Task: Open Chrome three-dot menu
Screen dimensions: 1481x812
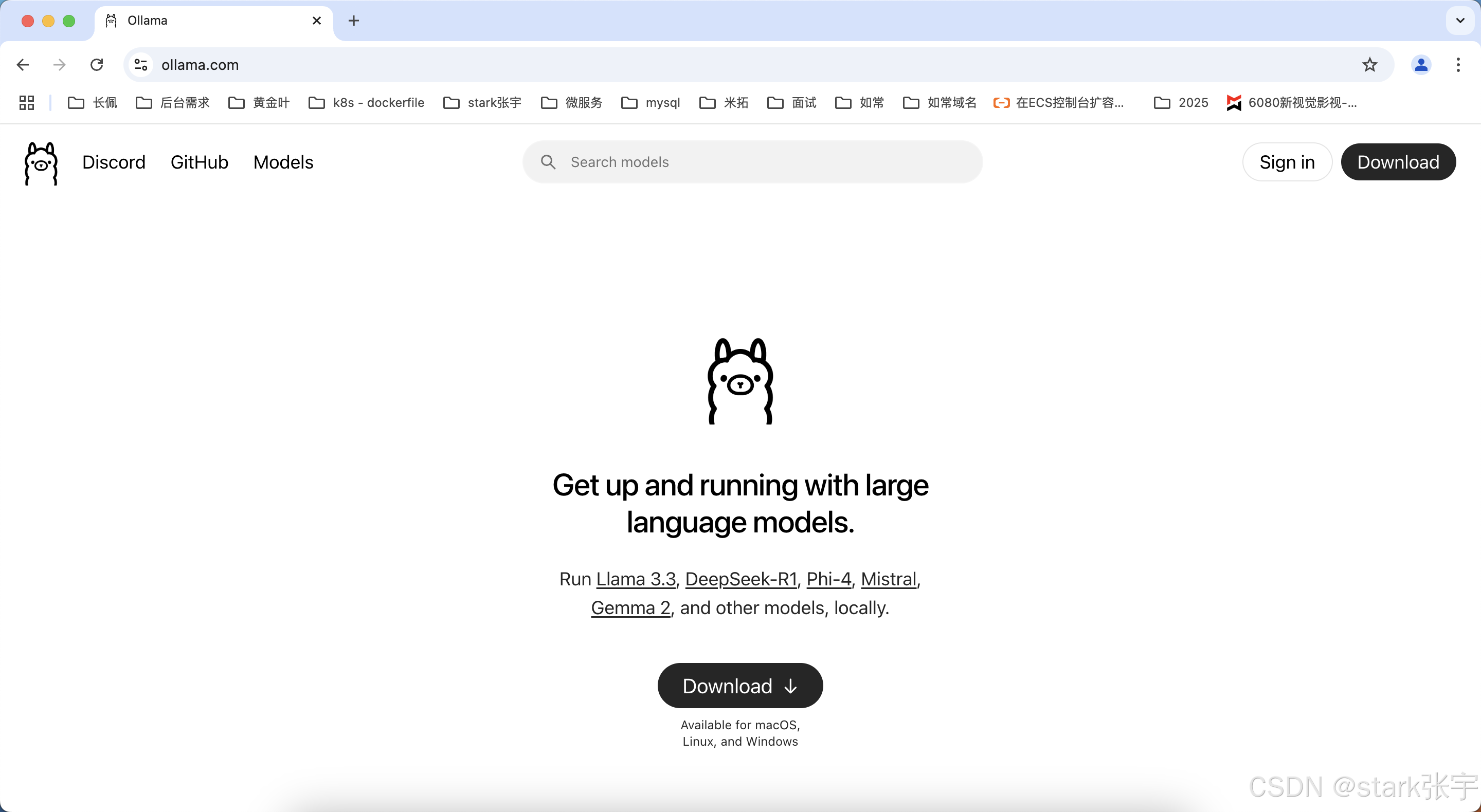Action: [1458, 65]
